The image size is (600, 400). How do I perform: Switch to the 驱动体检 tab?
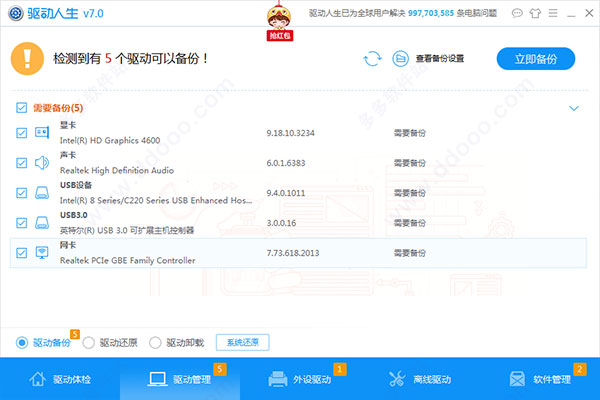coord(60,379)
